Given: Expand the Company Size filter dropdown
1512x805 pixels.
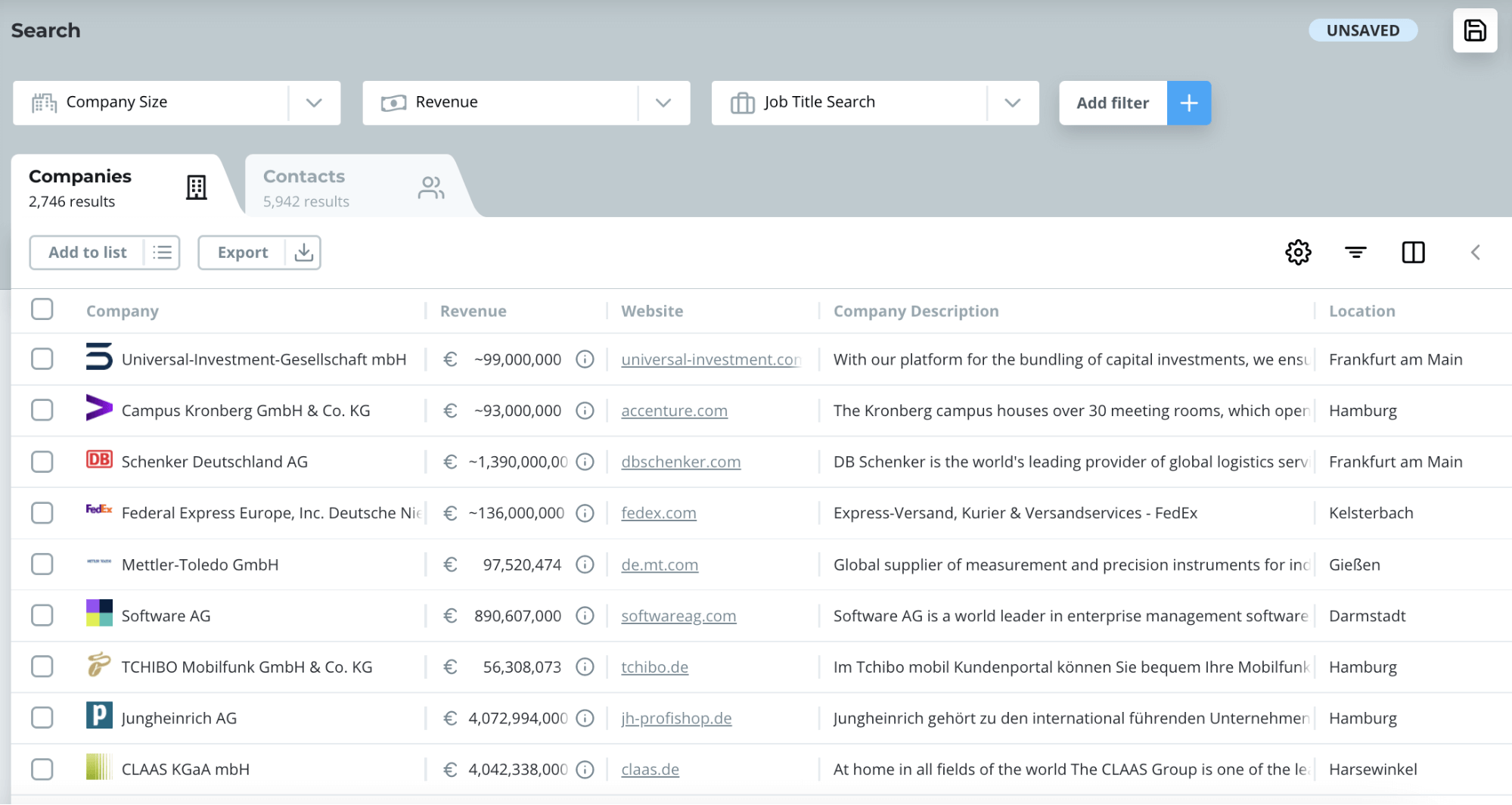Looking at the screenshot, I should 314,103.
